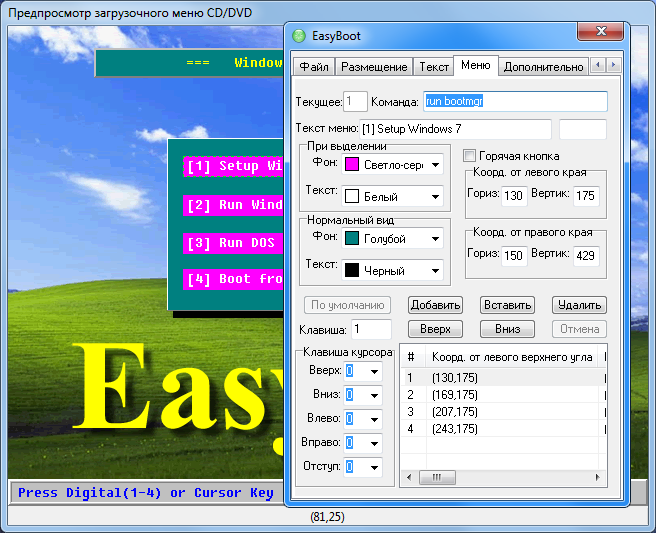
Task: Click the right edge Гориз field 150
Action: point(513,256)
